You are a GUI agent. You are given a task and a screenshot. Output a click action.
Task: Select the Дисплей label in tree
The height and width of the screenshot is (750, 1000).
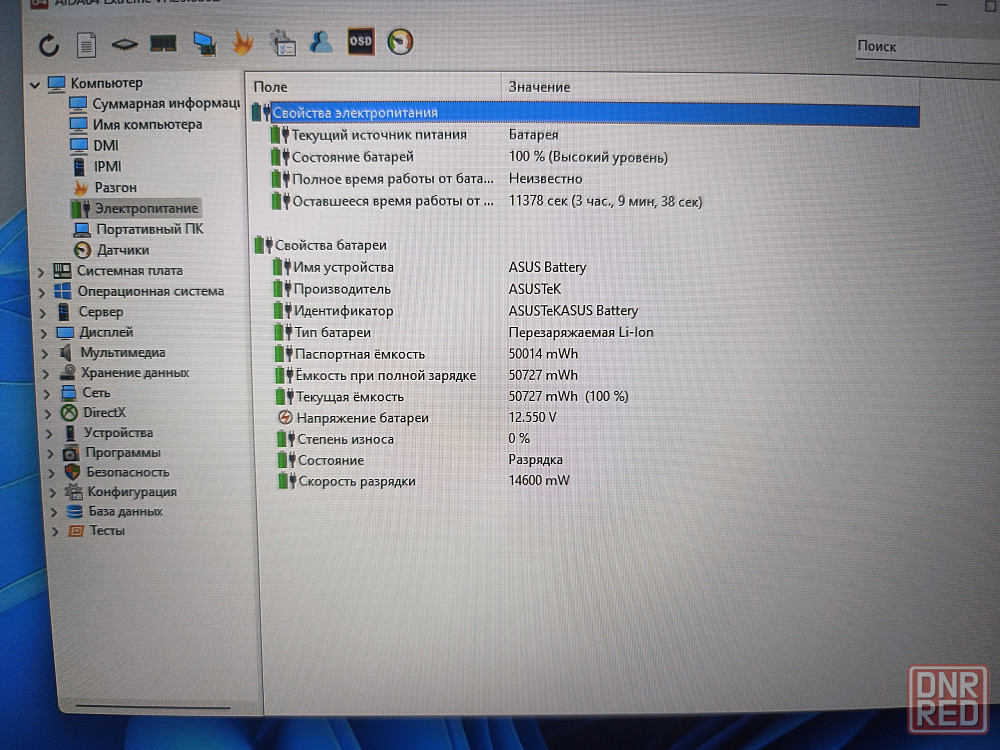click(106, 332)
